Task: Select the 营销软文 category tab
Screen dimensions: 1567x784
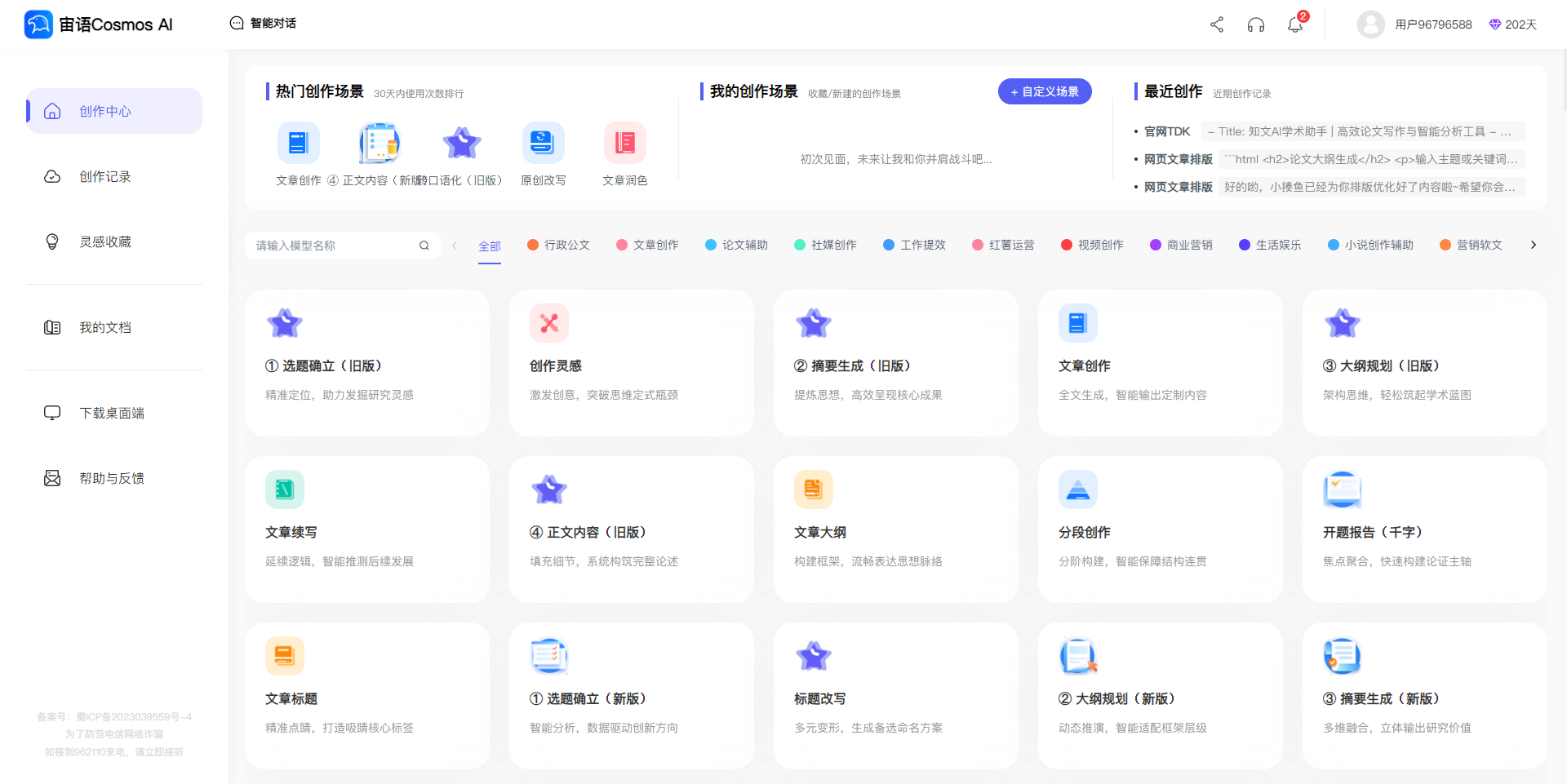Action: tap(1472, 245)
